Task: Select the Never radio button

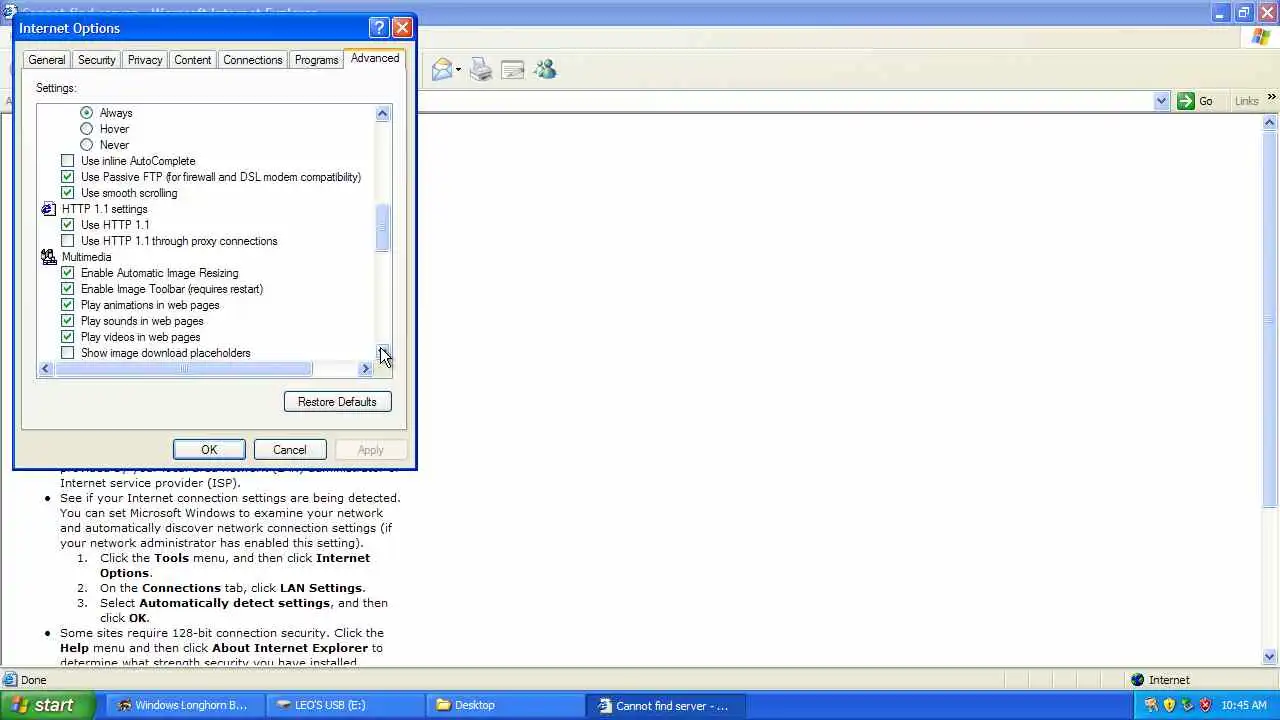Action: [x=87, y=145]
